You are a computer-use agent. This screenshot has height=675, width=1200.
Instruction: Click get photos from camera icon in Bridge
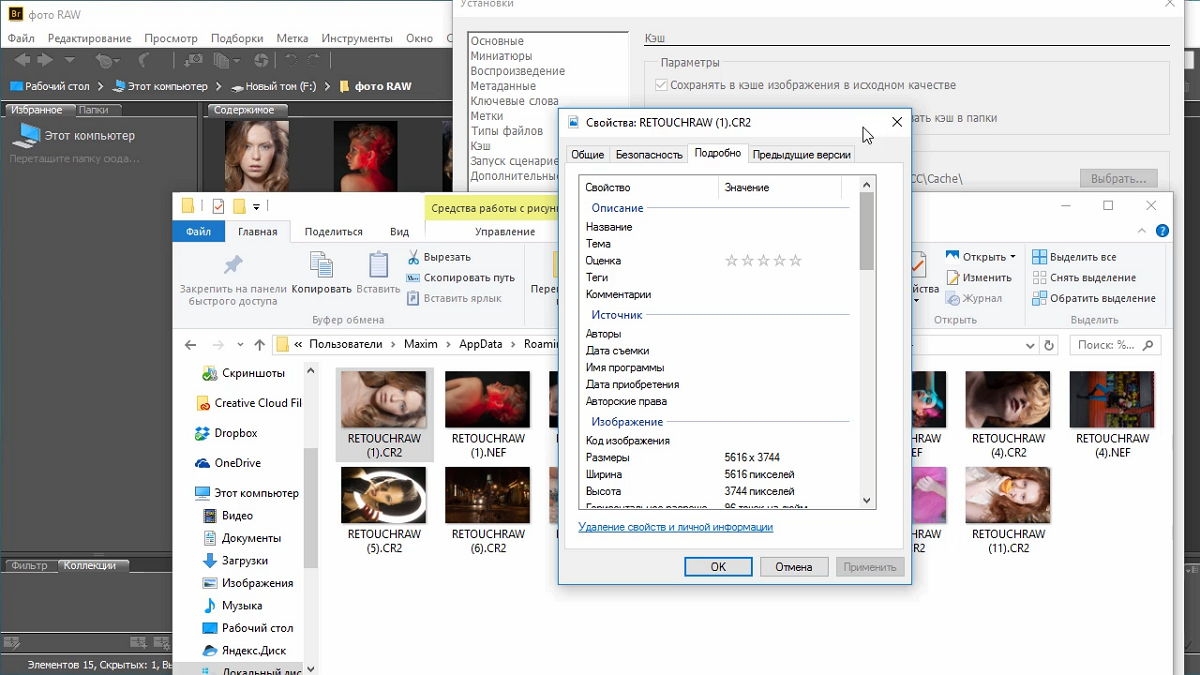point(193,61)
